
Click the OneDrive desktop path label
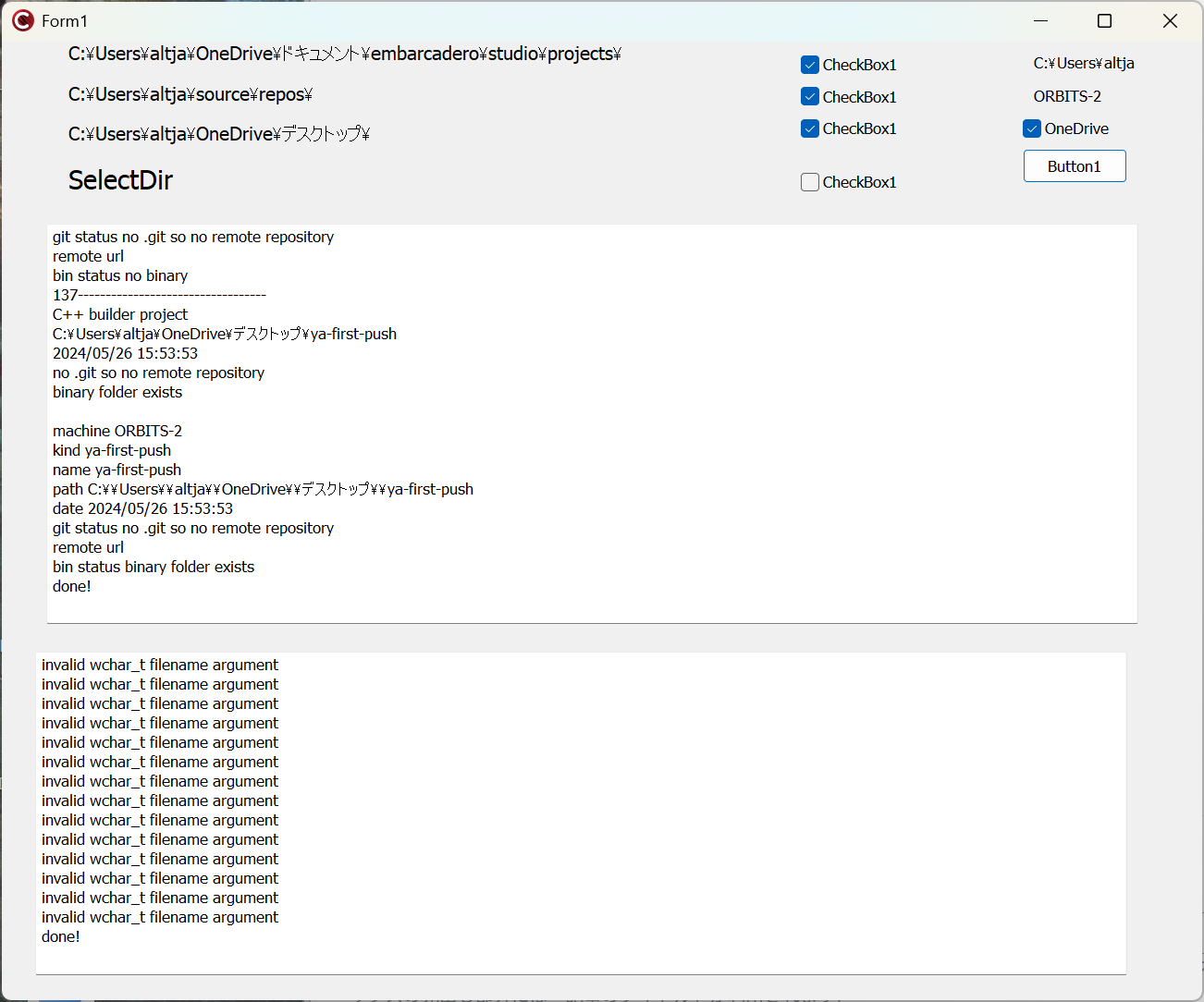click(218, 134)
